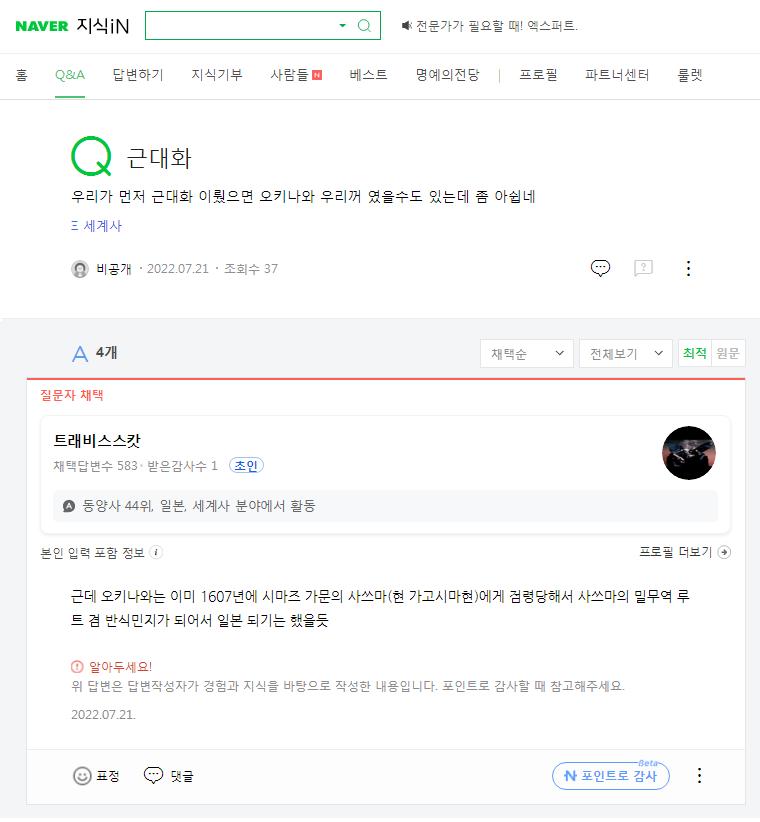Click the search magnifier icon
The image size is (760, 822).
click(364, 26)
